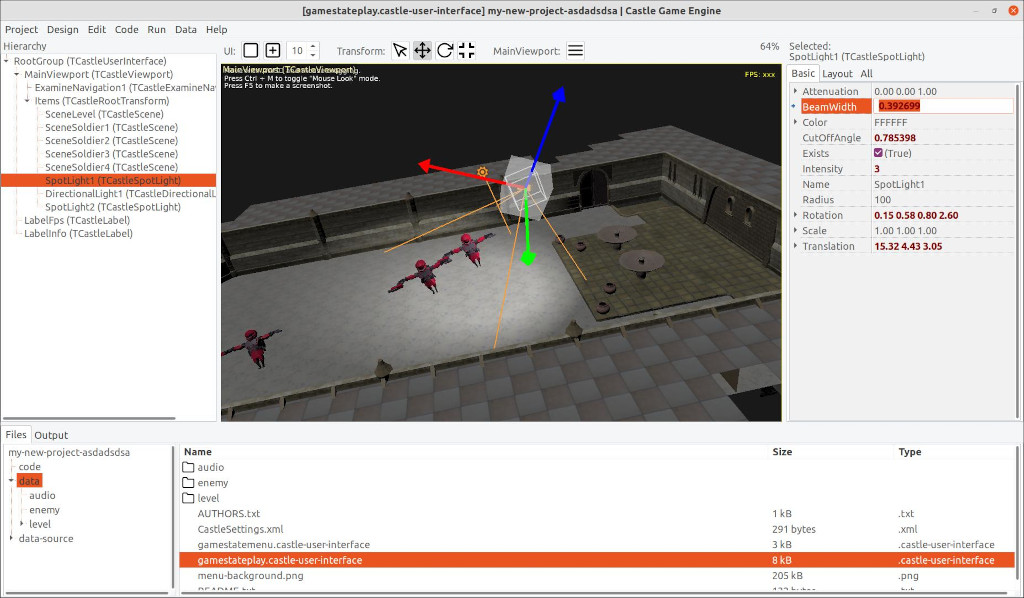Open the Design menu
Screen dimensions: 1024x598
click(62, 29)
